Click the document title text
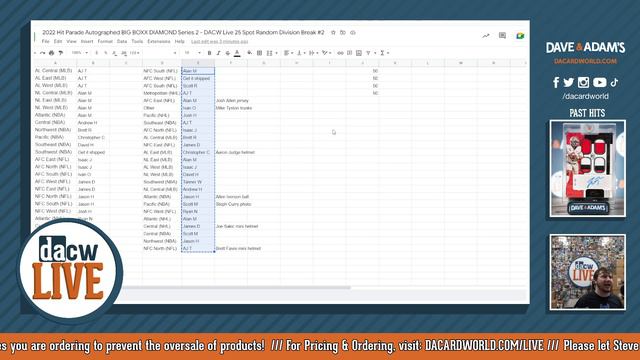 point(183,32)
